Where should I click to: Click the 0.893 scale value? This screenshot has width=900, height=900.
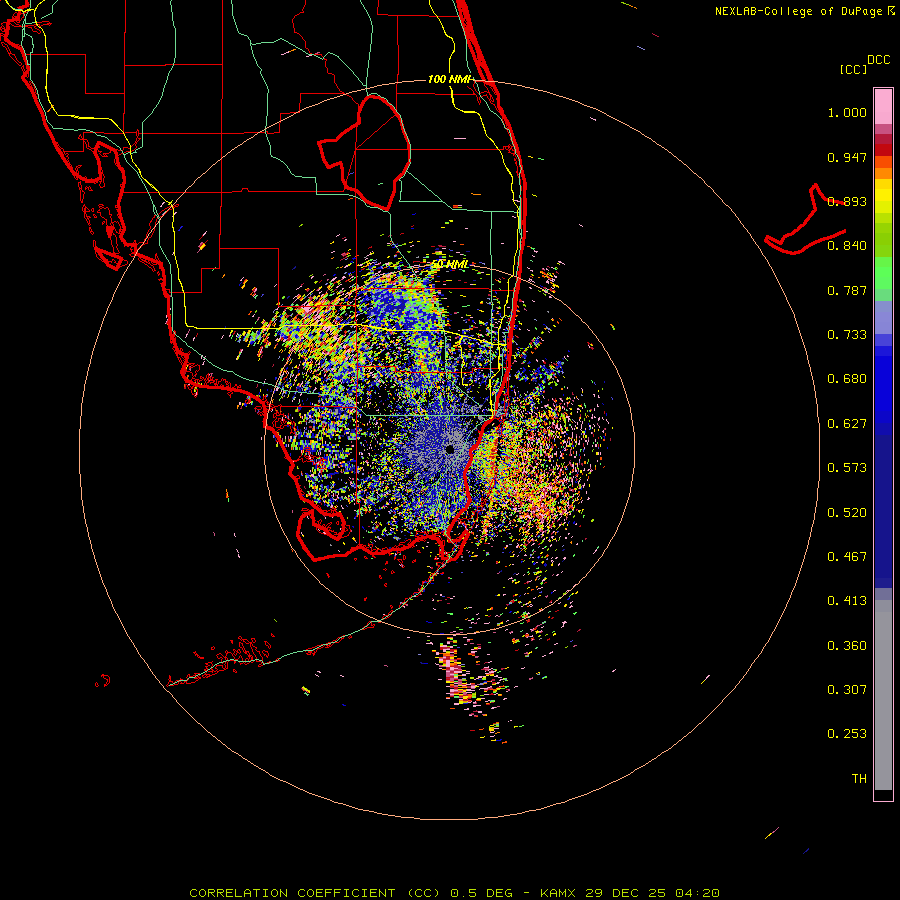(x=847, y=201)
